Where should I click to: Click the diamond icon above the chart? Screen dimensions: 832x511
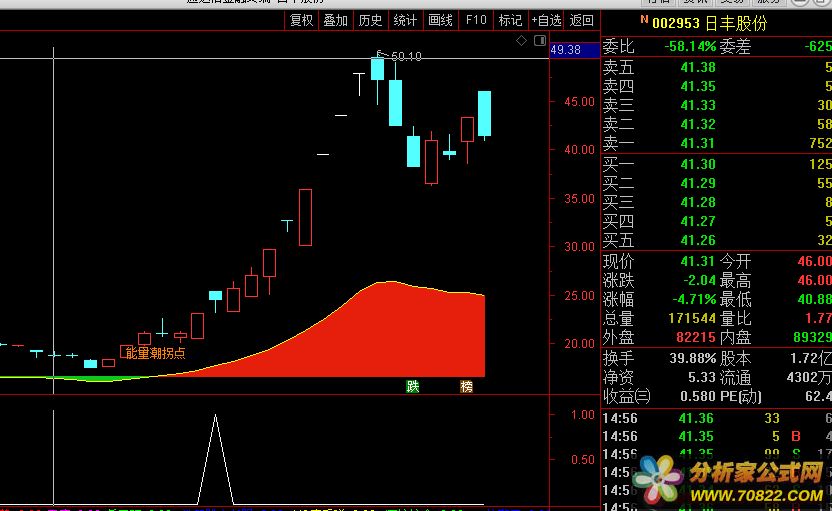(x=521, y=41)
